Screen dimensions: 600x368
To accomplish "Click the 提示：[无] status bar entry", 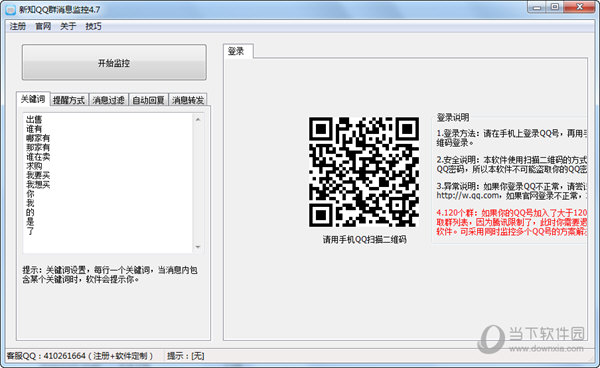I will tap(186, 356).
